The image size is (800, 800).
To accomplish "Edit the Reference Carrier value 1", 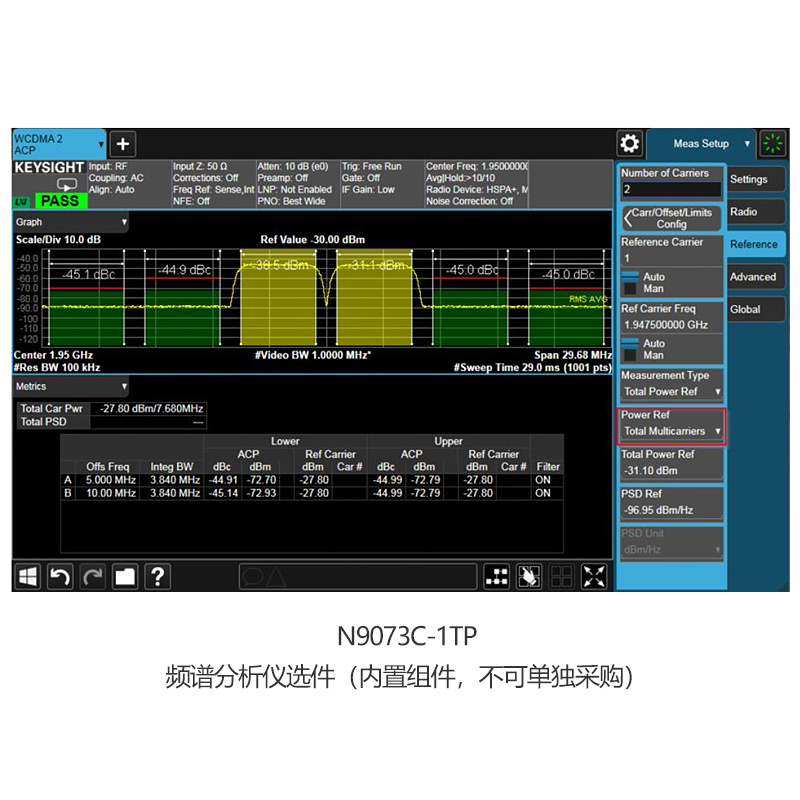I will pyautogui.click(x=671, y=258).
